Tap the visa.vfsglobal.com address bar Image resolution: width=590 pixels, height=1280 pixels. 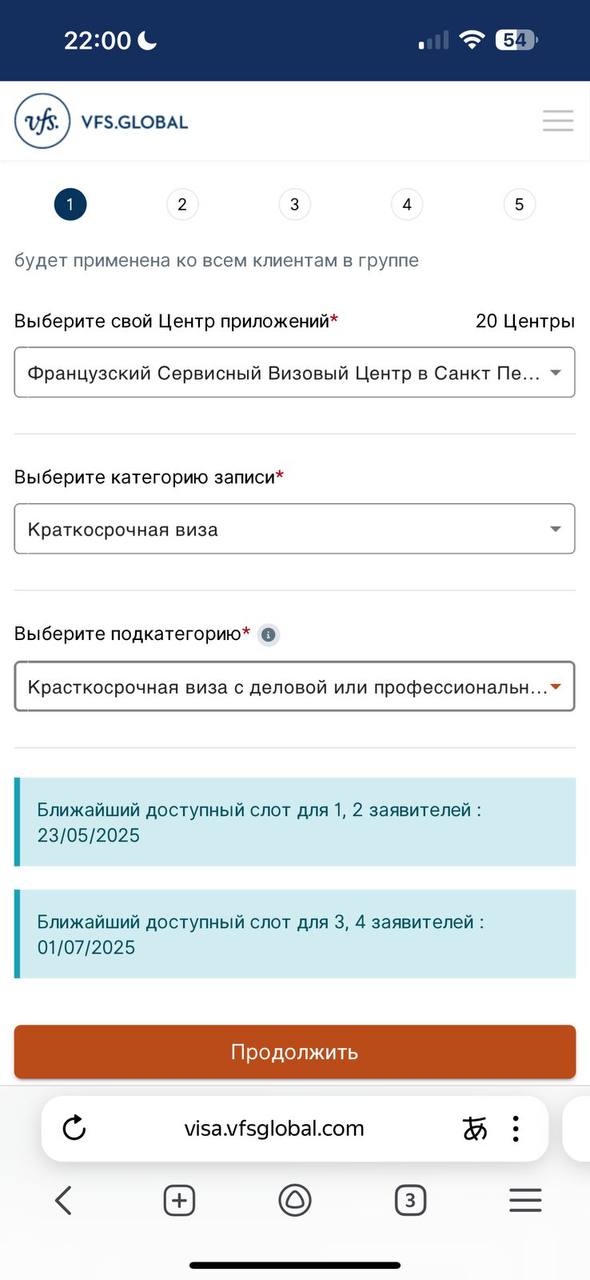[x=274, y=1129]
